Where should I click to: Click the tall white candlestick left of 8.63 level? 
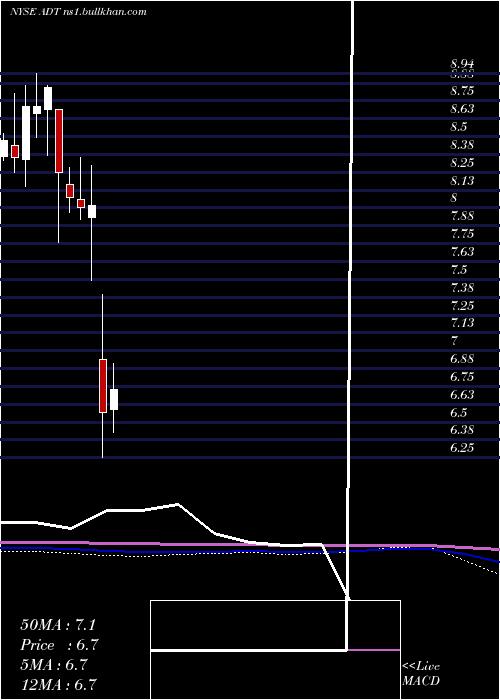click(26, 133)
